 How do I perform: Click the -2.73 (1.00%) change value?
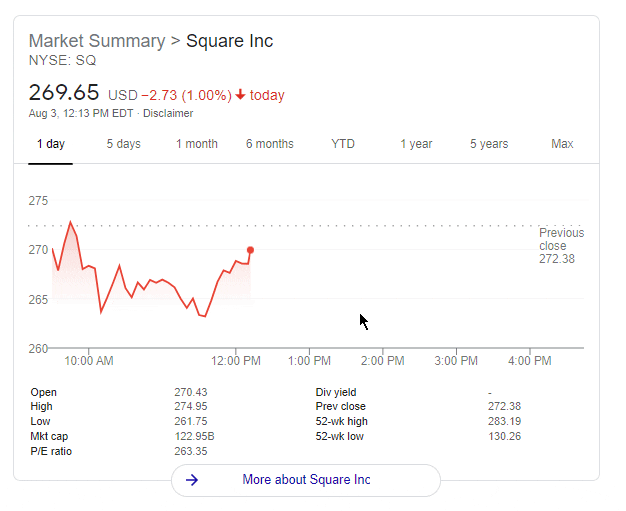186,95
